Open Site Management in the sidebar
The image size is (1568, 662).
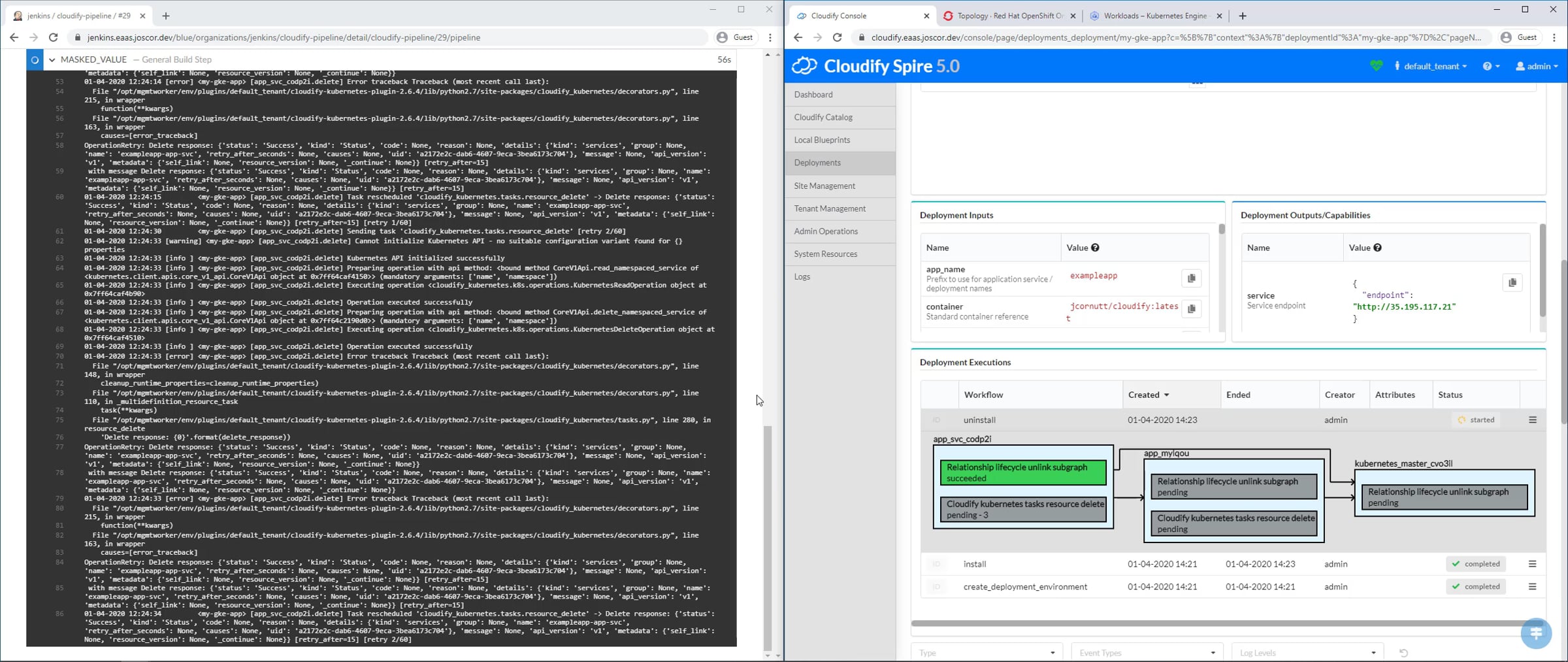(x=840, y=186)
